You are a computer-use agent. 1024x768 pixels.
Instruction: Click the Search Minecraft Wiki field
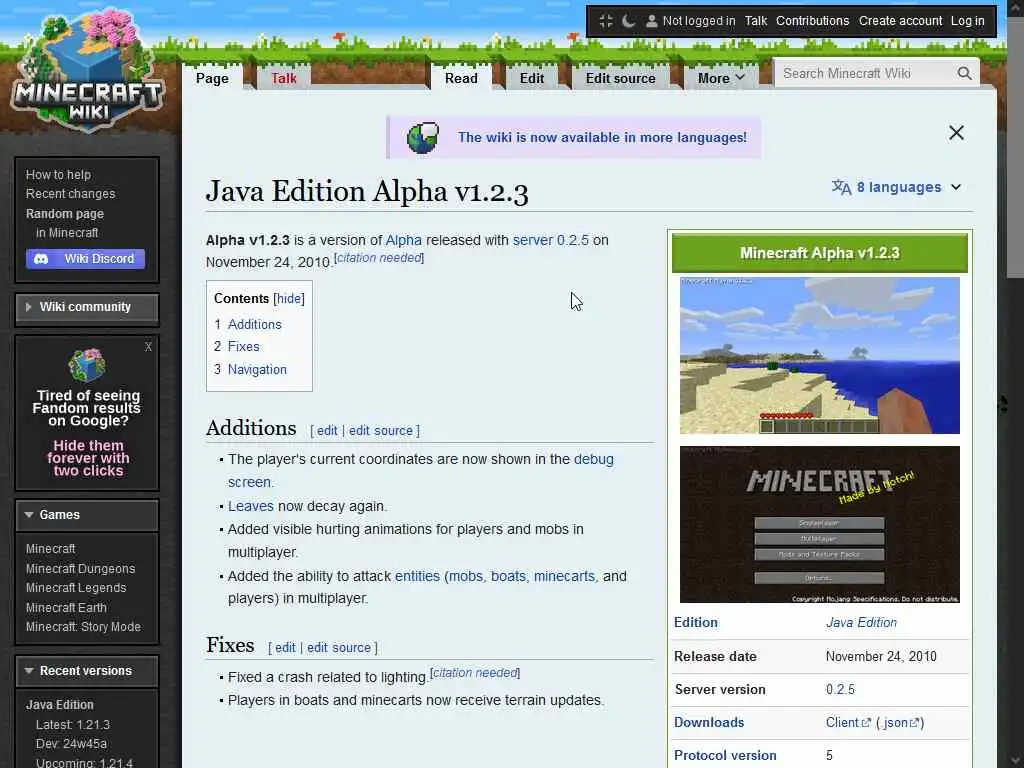pyautogui.click(x=867, y=73)
